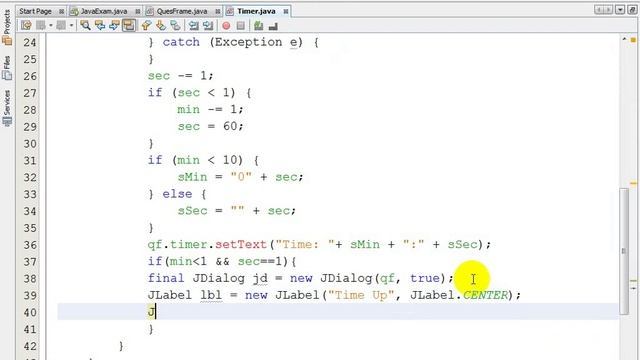Click Shift Line Left icon
The height and width of the screenshot is (360, 640).
click(x=193, y=26)
